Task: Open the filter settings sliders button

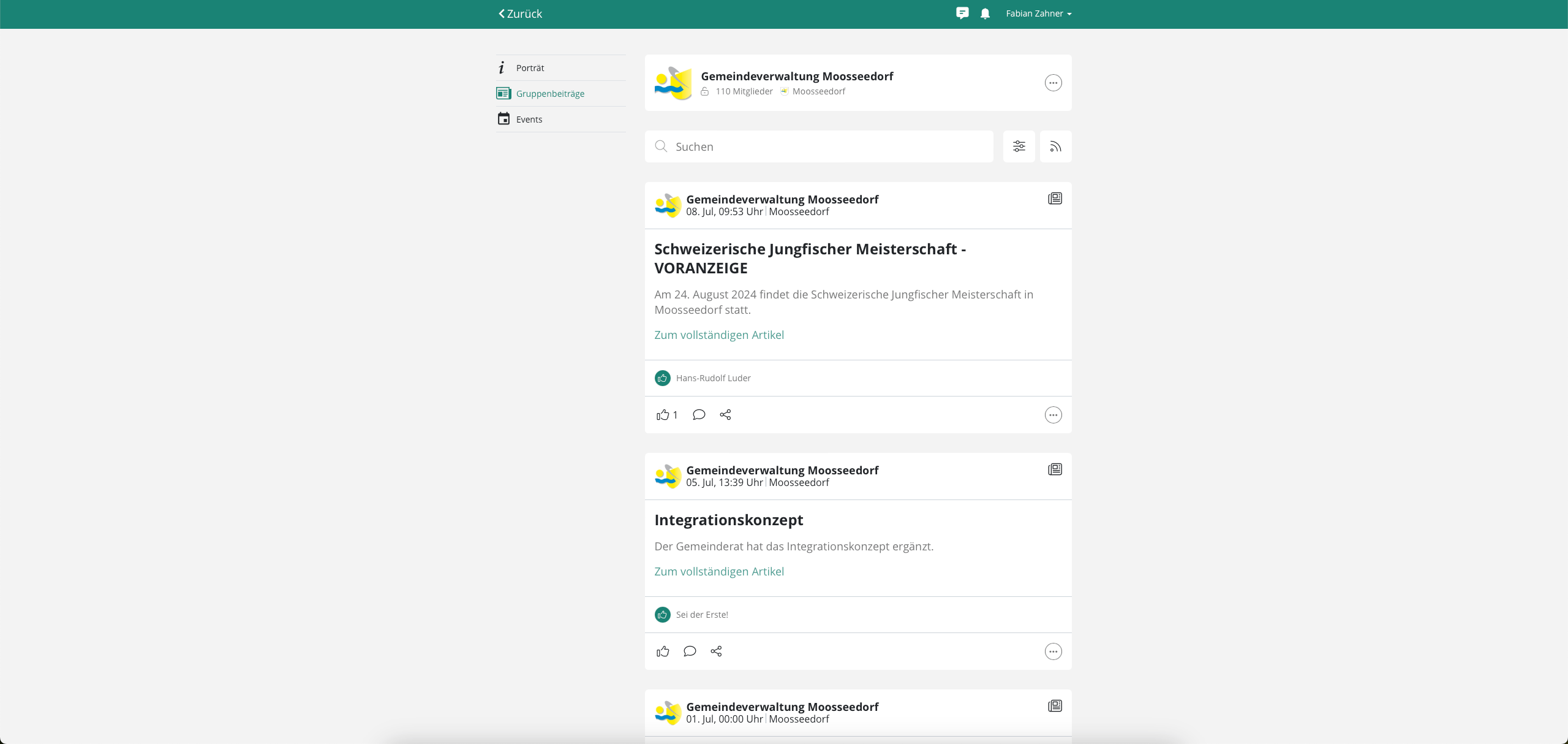Action: (1019, 146)
